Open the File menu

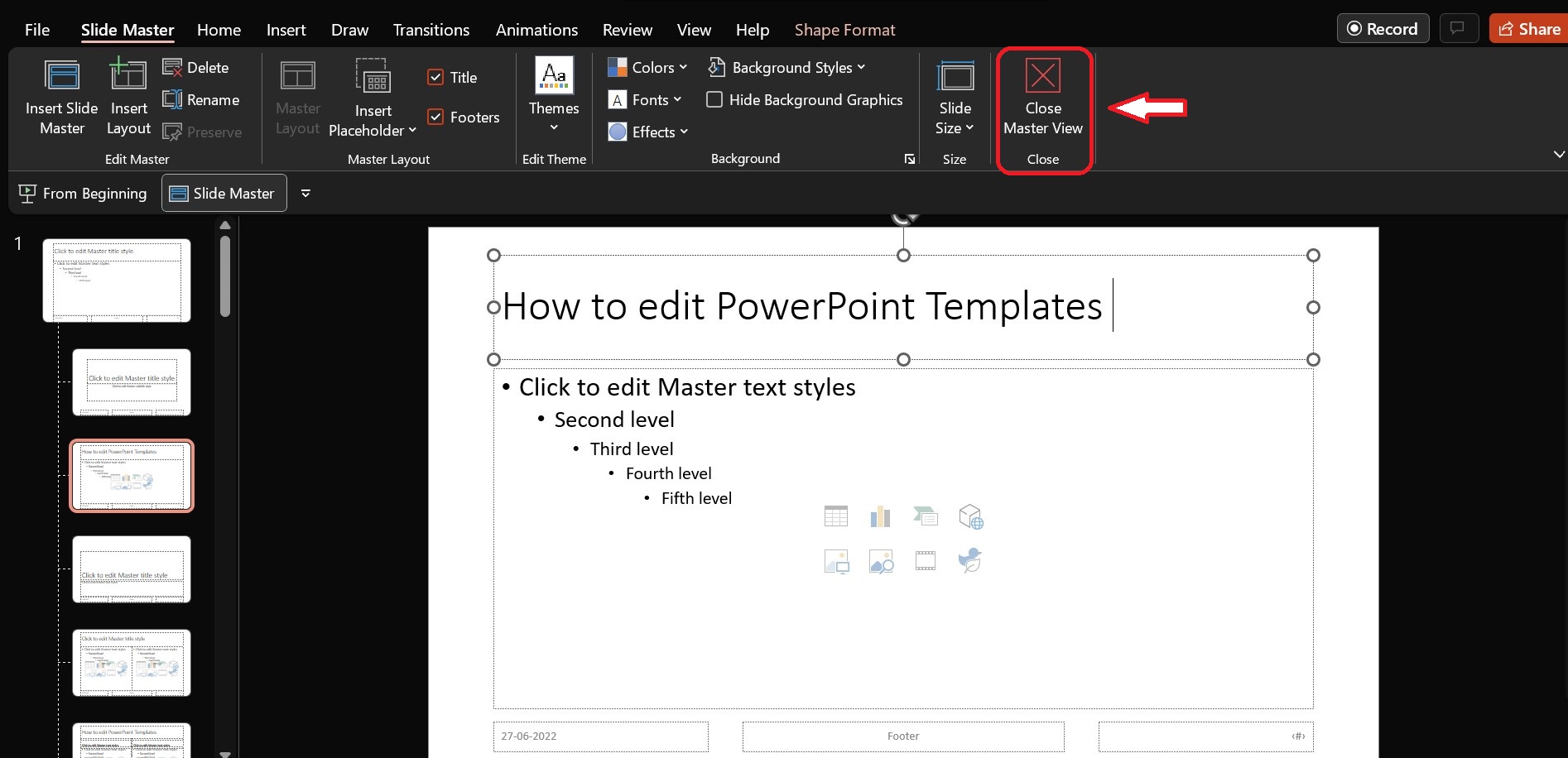37,30
